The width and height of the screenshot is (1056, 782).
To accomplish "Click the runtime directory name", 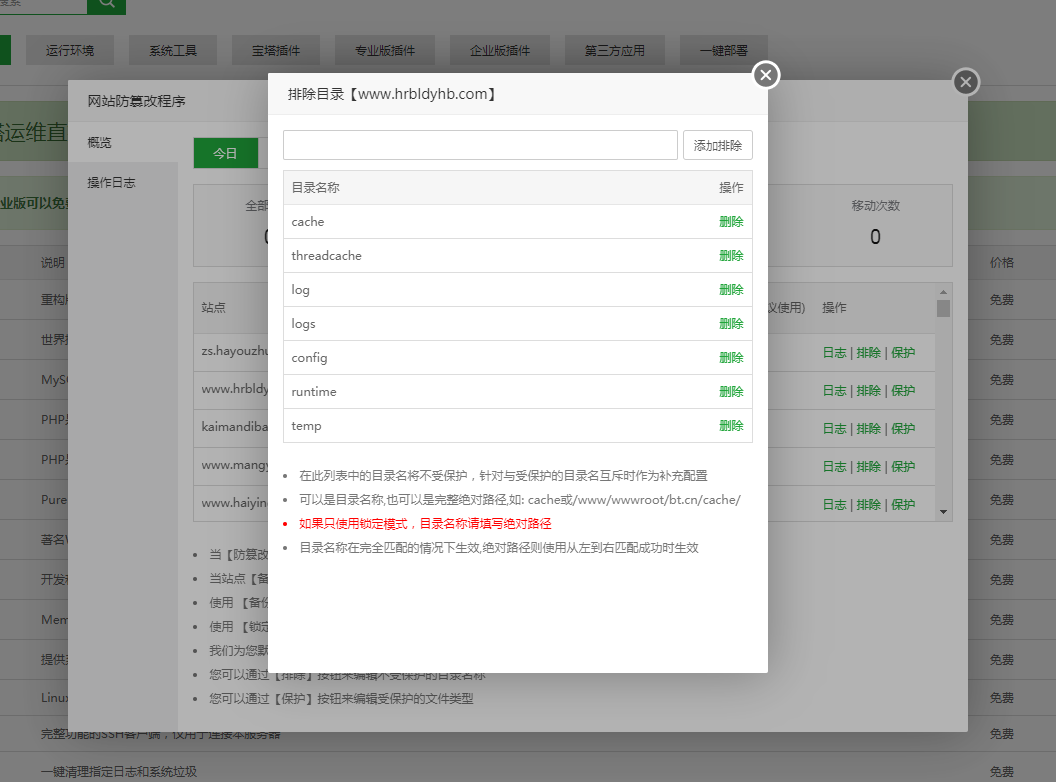I will coord(314,391).
